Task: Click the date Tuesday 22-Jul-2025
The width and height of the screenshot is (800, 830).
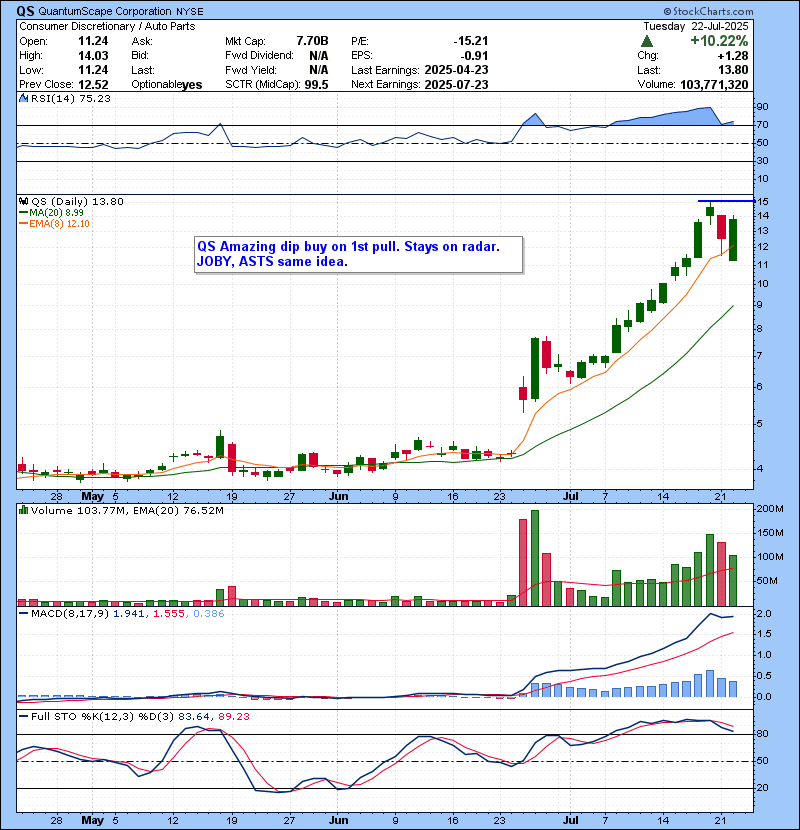Action: pos(696,26)
